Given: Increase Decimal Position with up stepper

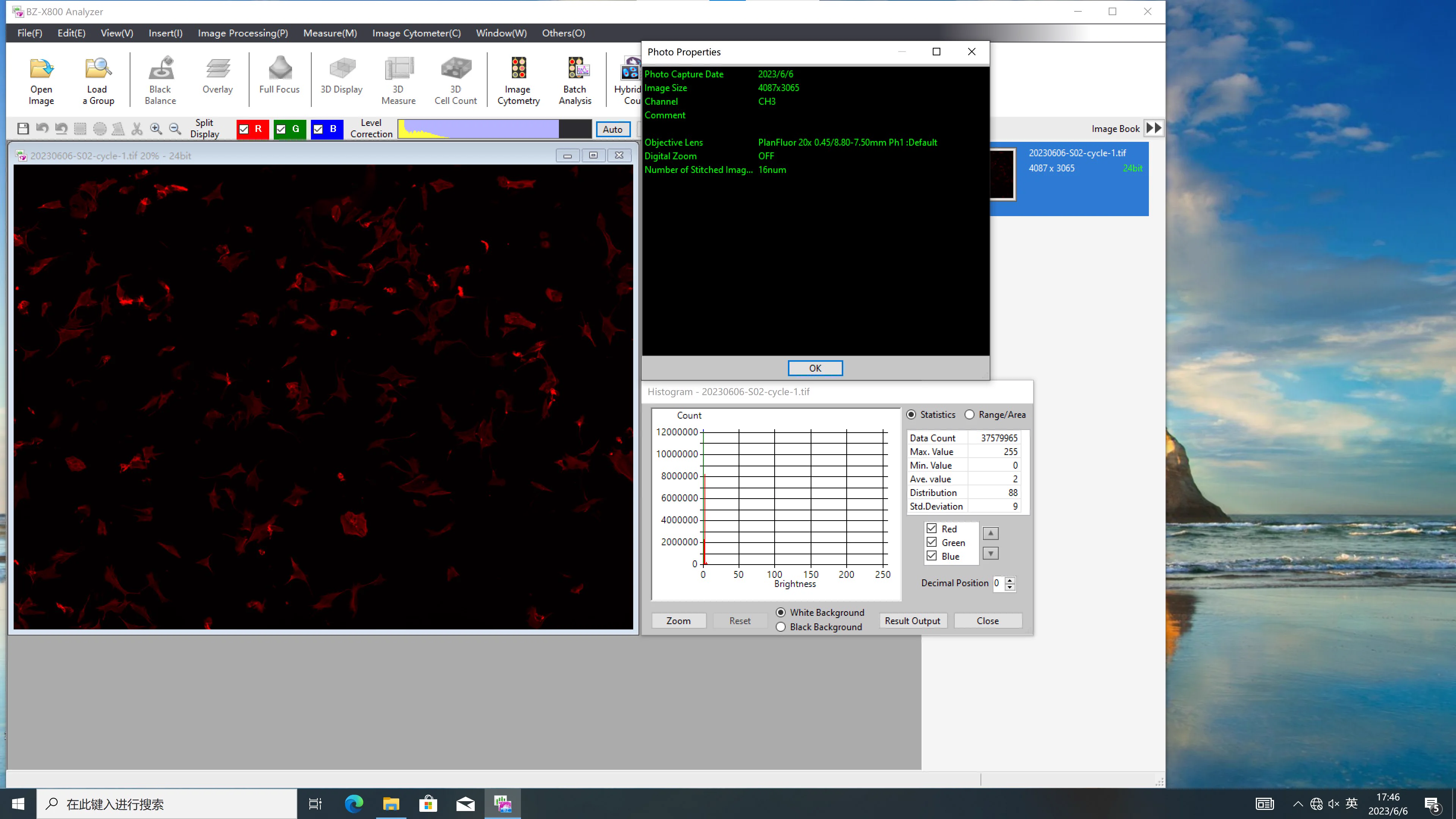Looking at the screenshot, I should pyautogui.click(x=1010, y=579).
